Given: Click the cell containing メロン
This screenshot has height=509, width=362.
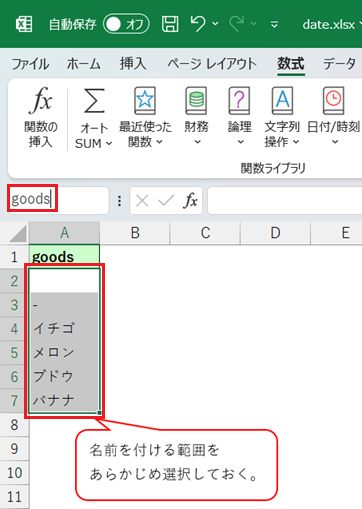Looking at the screenshot, I should tap(65, 353).
